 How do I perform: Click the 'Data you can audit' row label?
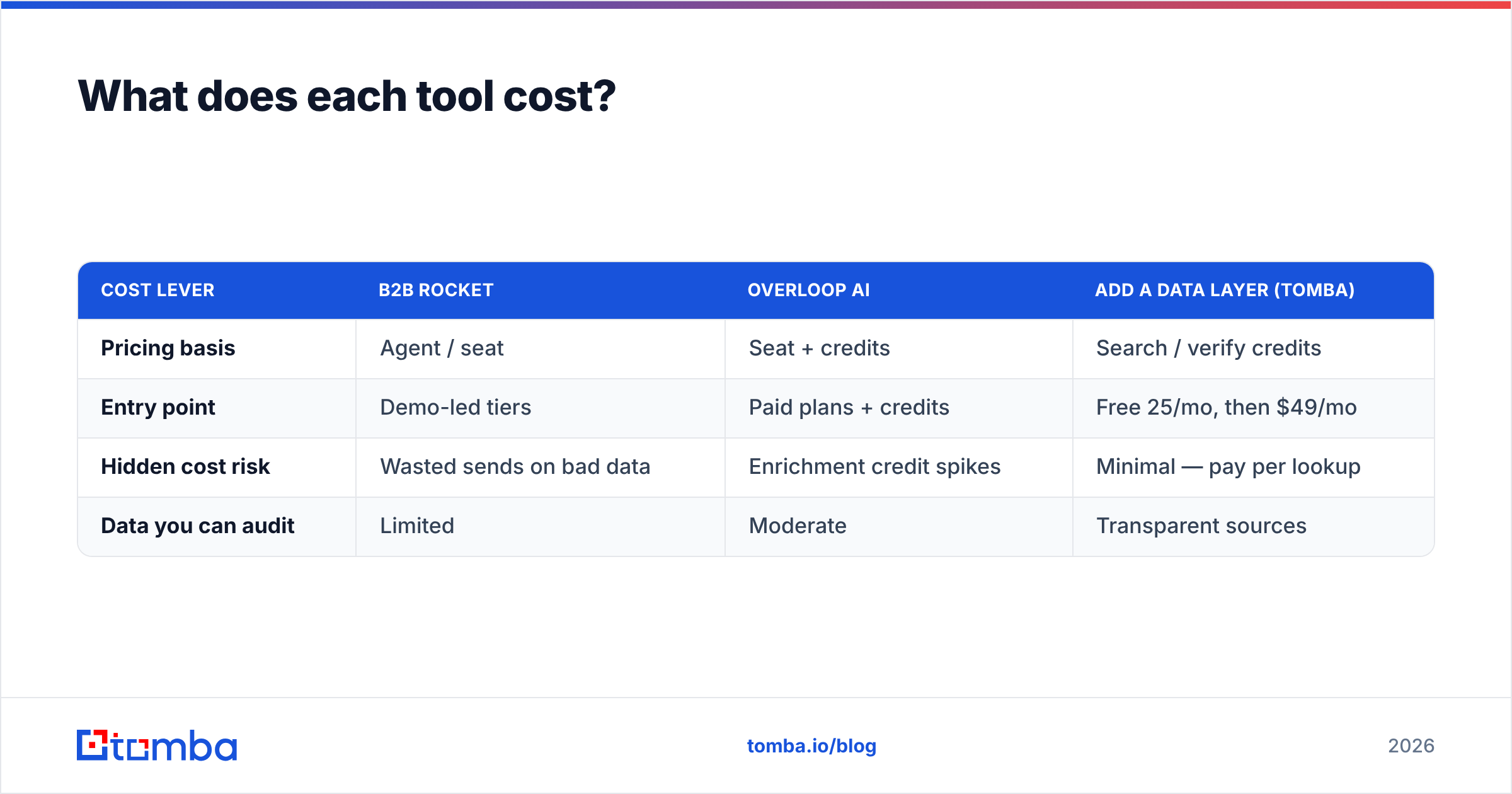point(197,526)
